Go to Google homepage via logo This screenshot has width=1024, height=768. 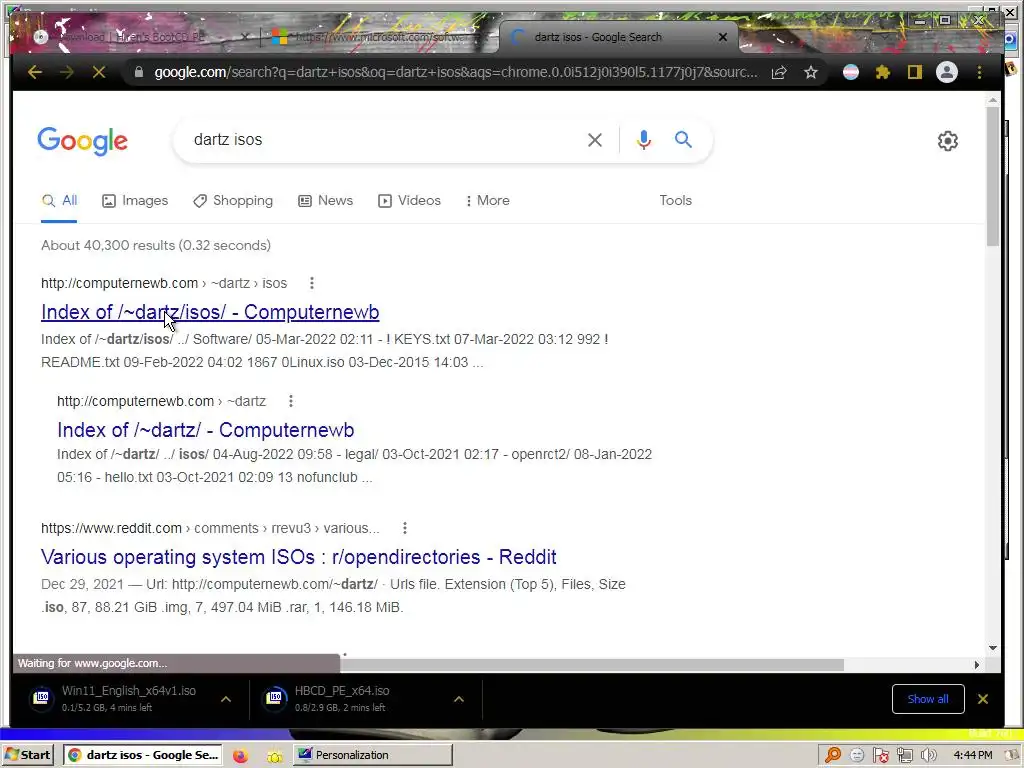click(x=82, y=140)
